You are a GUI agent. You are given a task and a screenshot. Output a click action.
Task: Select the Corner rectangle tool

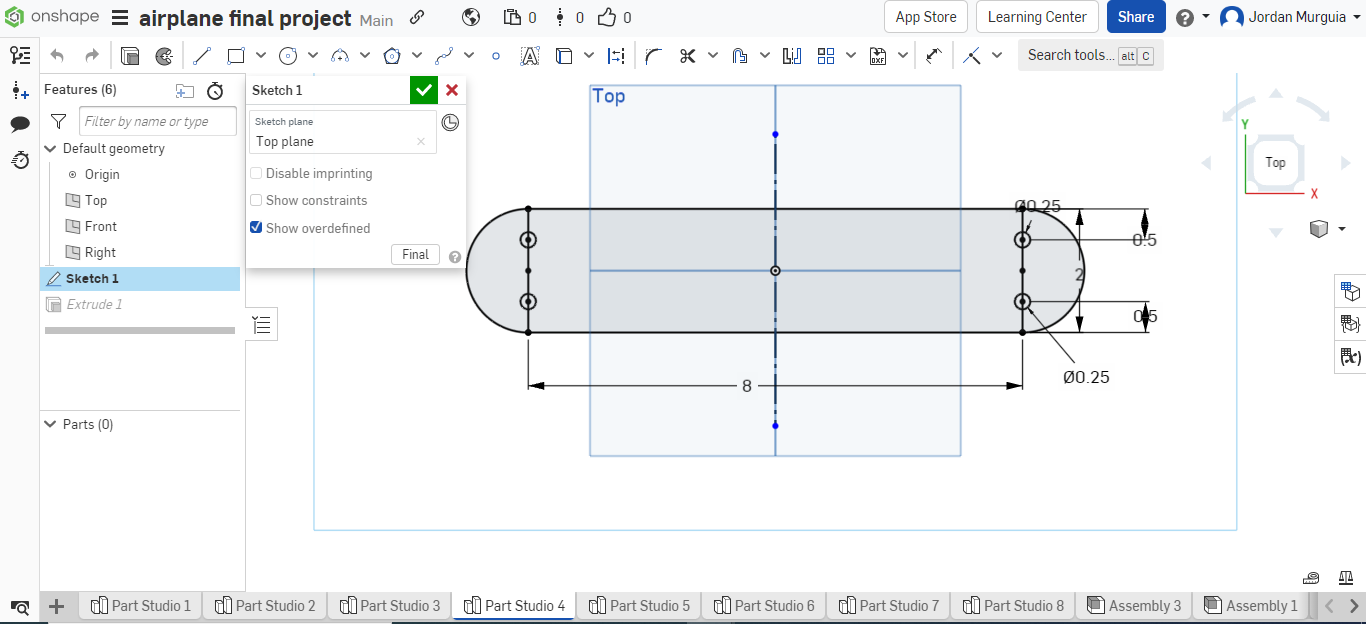[236, 55]
